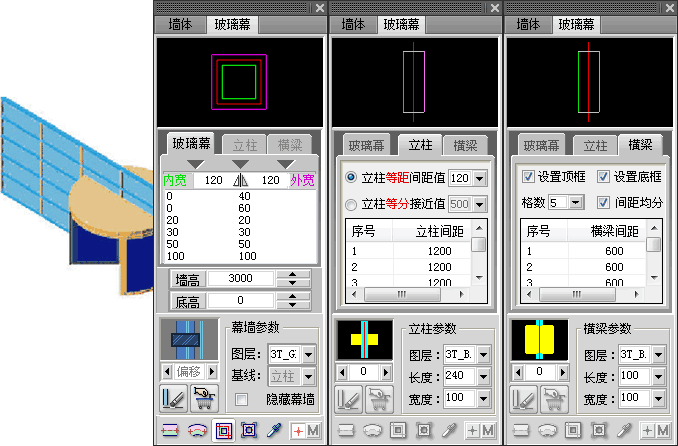Image resolution: width=678 pixels, height=446 pixels.
Task: Click the 偏移 button below curtain wall thumbnail
Action: (x=188, y=371)
